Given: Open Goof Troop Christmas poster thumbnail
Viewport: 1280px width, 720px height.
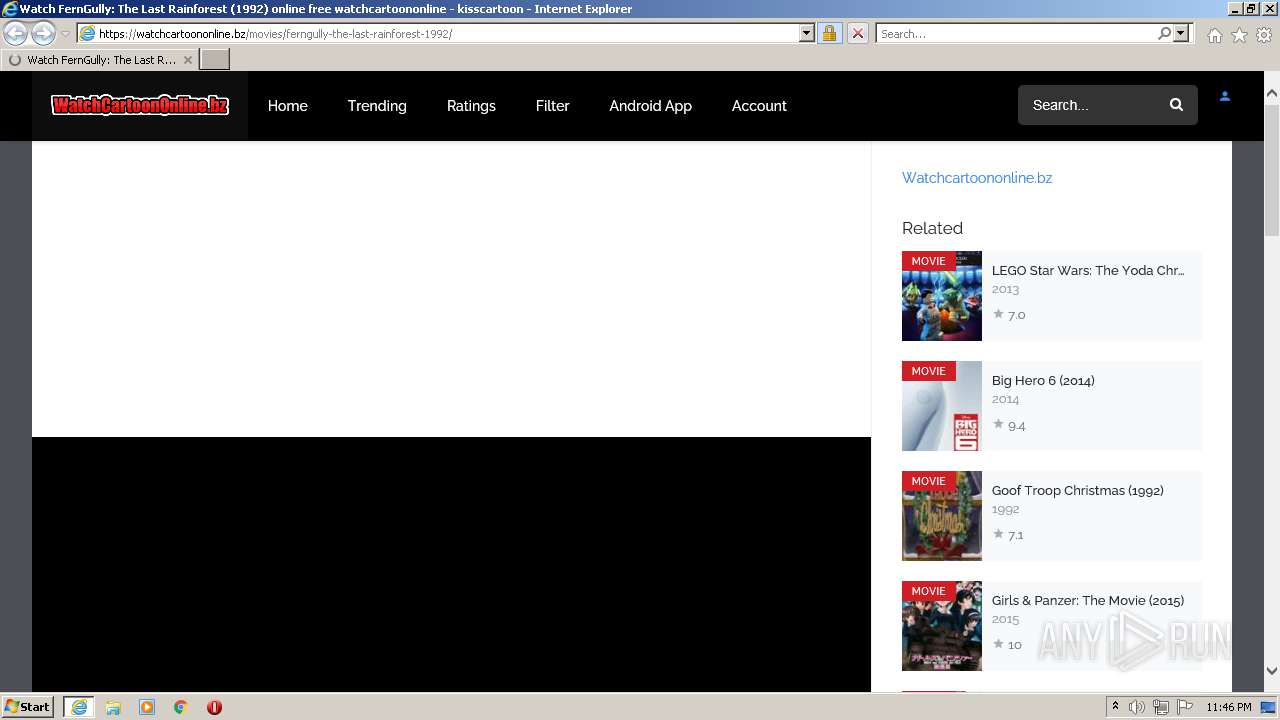Looking at the screenshot, I should click(942, 516).
